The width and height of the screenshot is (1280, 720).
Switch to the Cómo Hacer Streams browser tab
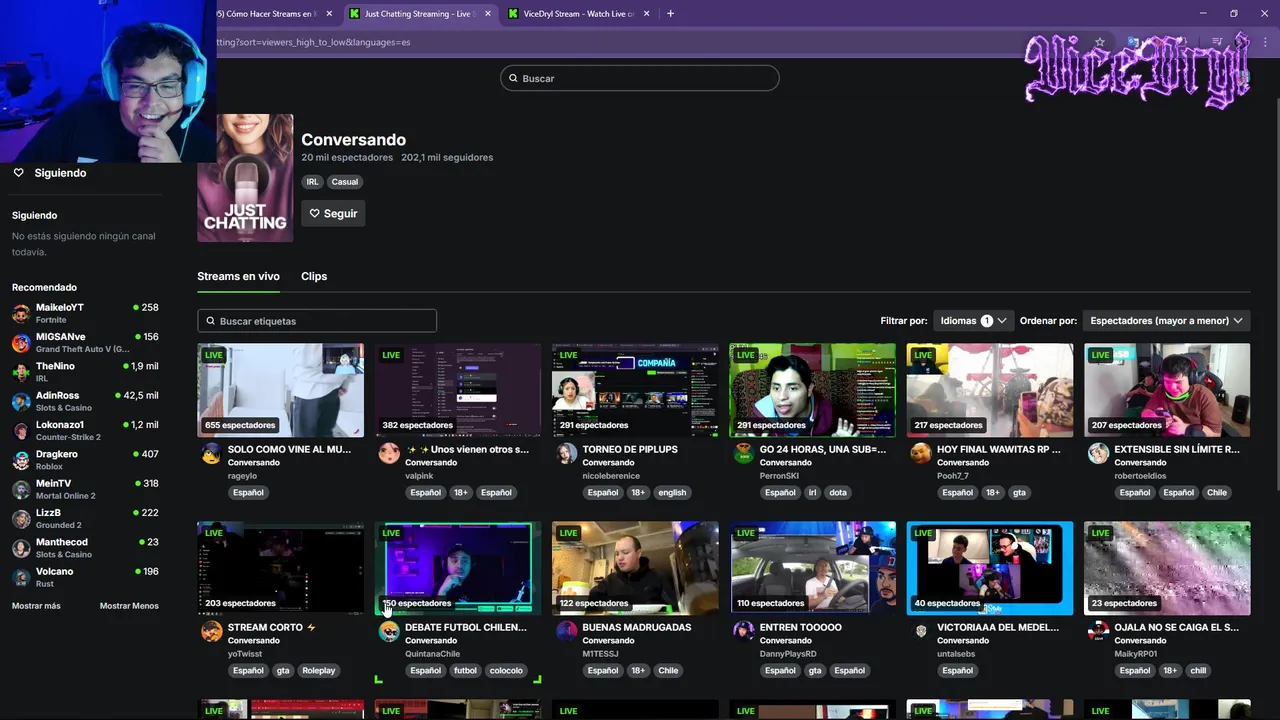coord(270,14)
